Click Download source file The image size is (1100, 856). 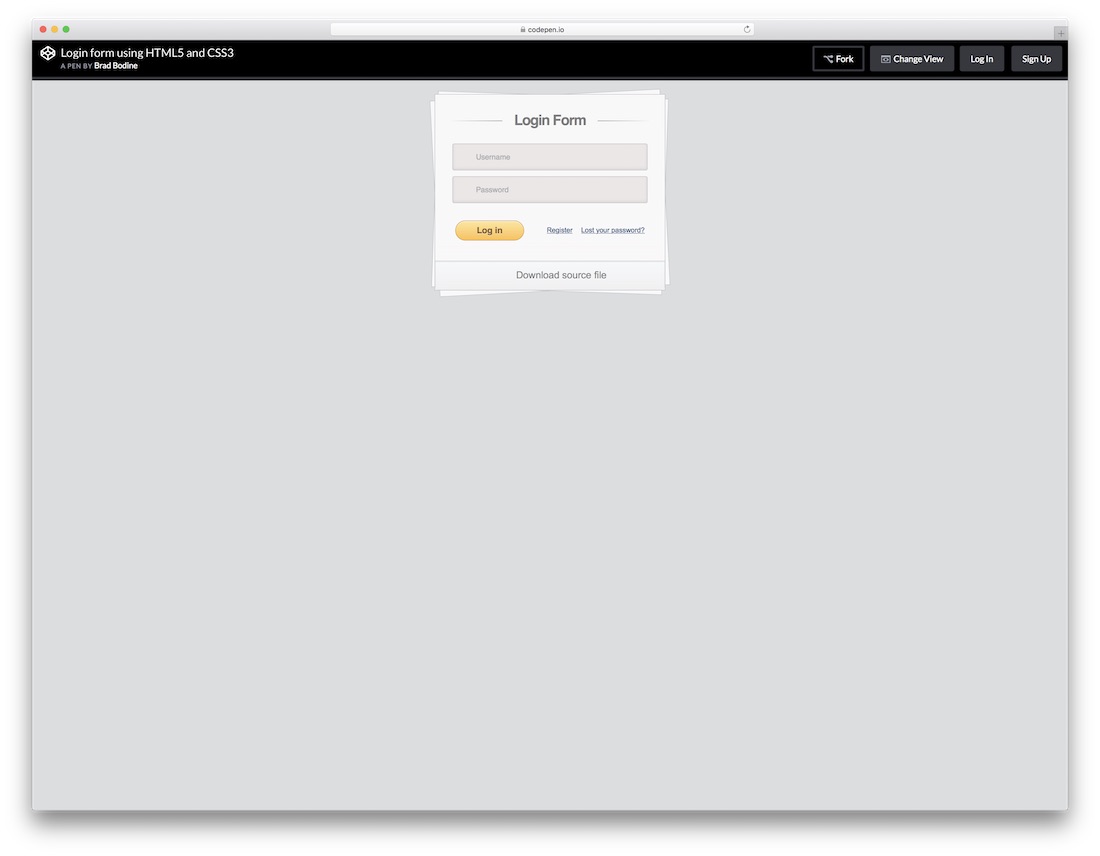pyautogui.click(x=560, y=274)
